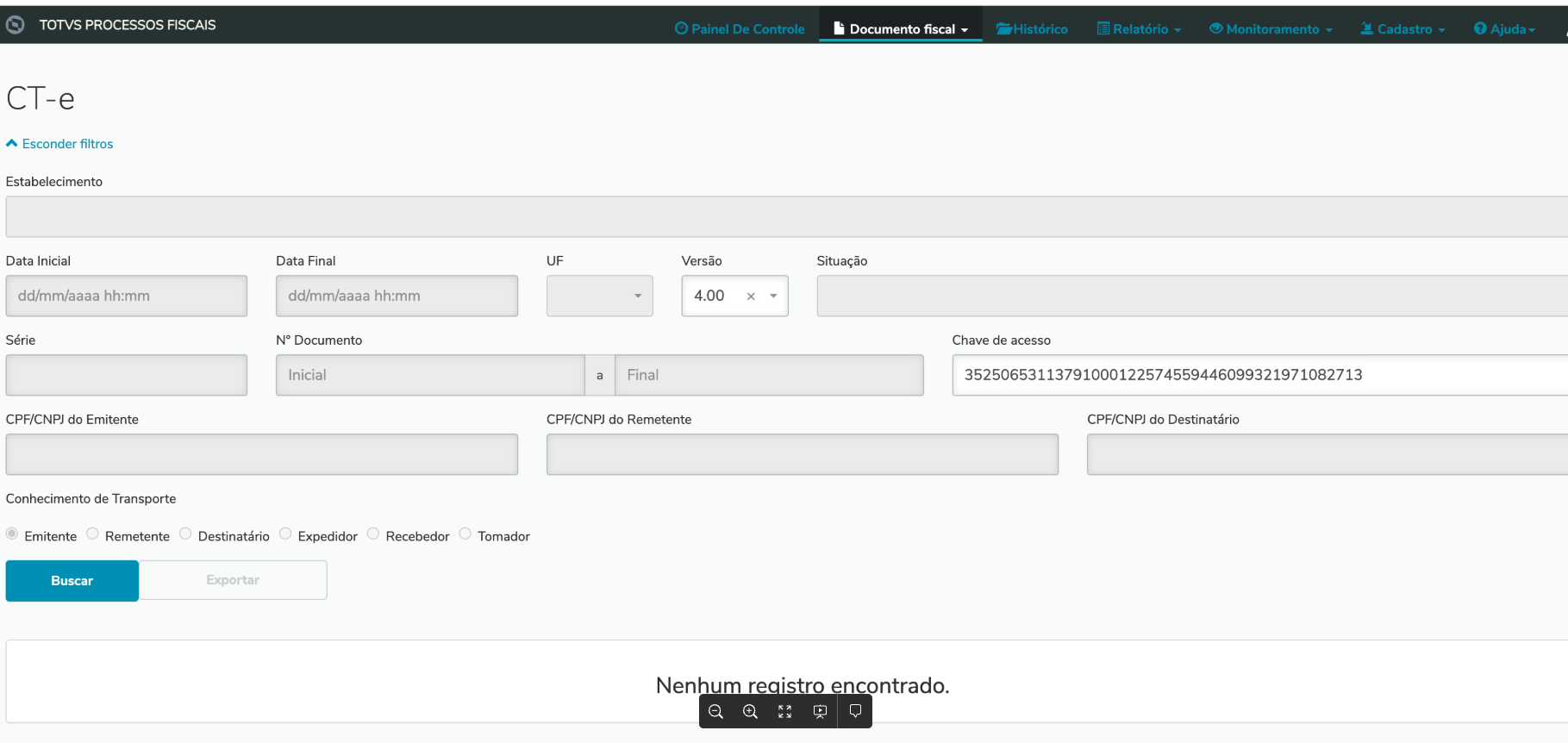Select the Emitente radio button
Screen dimensions: 1568x743
pyautogui.click(x=12, y=534)
